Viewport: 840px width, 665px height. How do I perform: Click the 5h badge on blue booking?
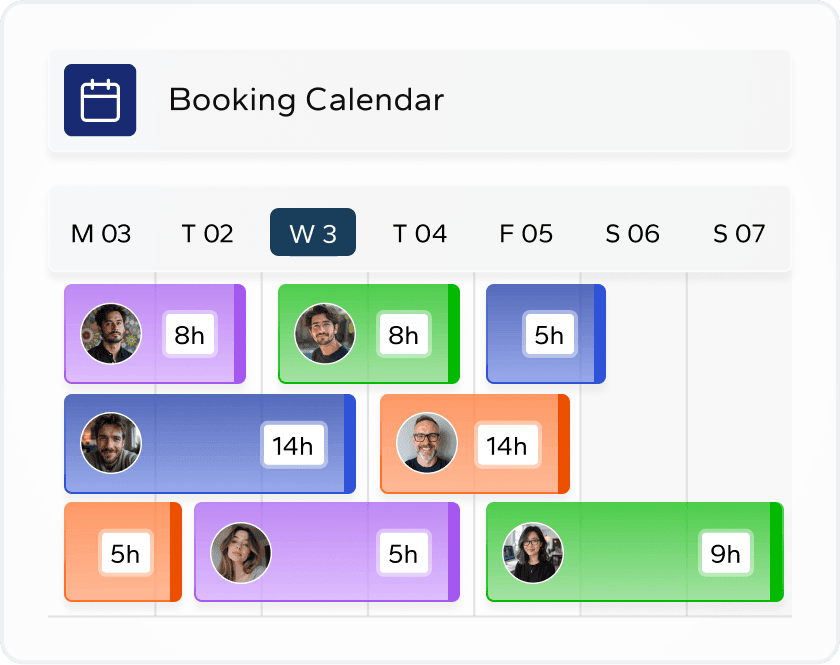pos(549,335)
